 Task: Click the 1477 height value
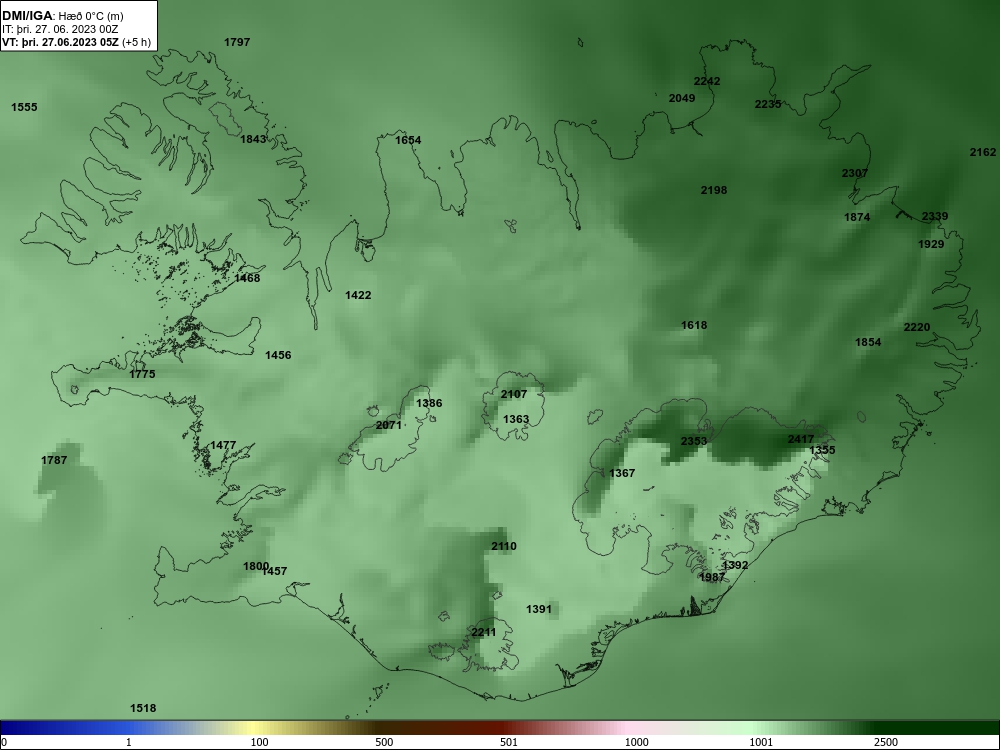pyautogui.click(x=223, y=445)
